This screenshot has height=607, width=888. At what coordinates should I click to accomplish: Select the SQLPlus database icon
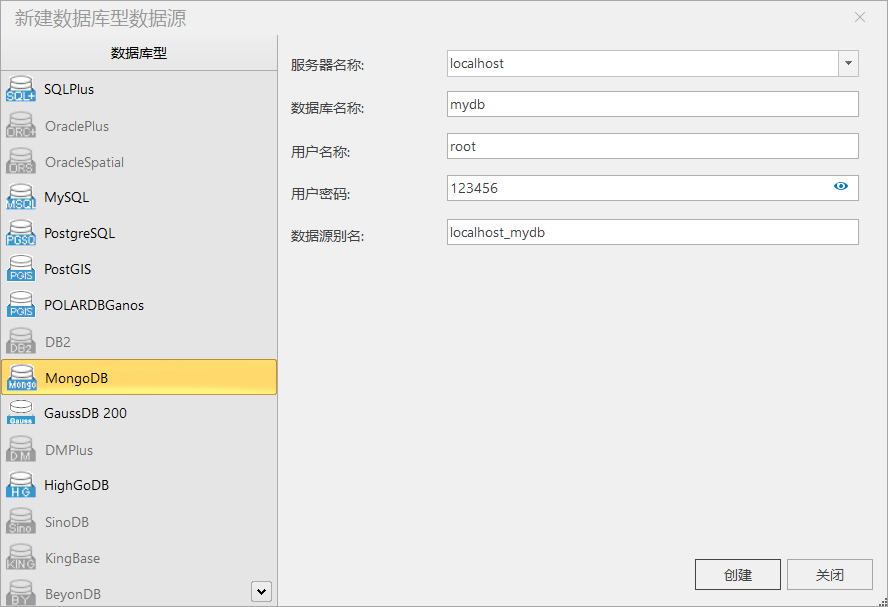(21, 89)
